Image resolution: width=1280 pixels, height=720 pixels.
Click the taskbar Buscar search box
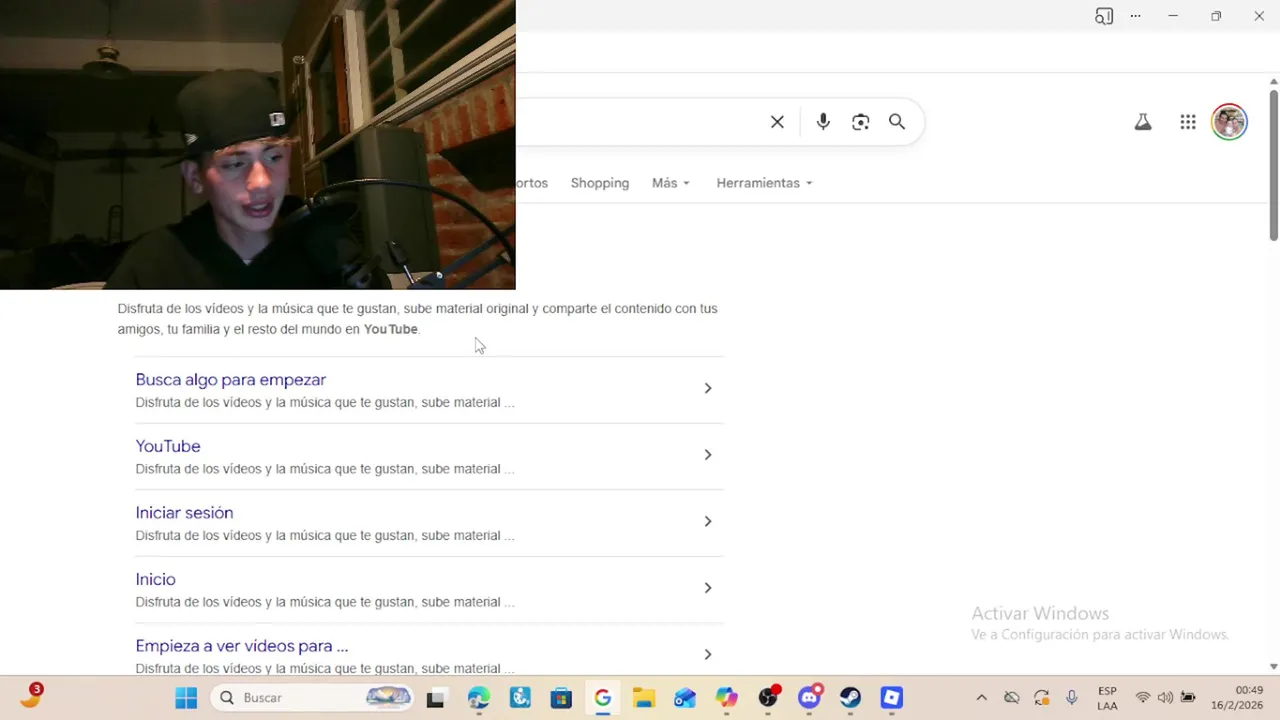coord(313,698)
